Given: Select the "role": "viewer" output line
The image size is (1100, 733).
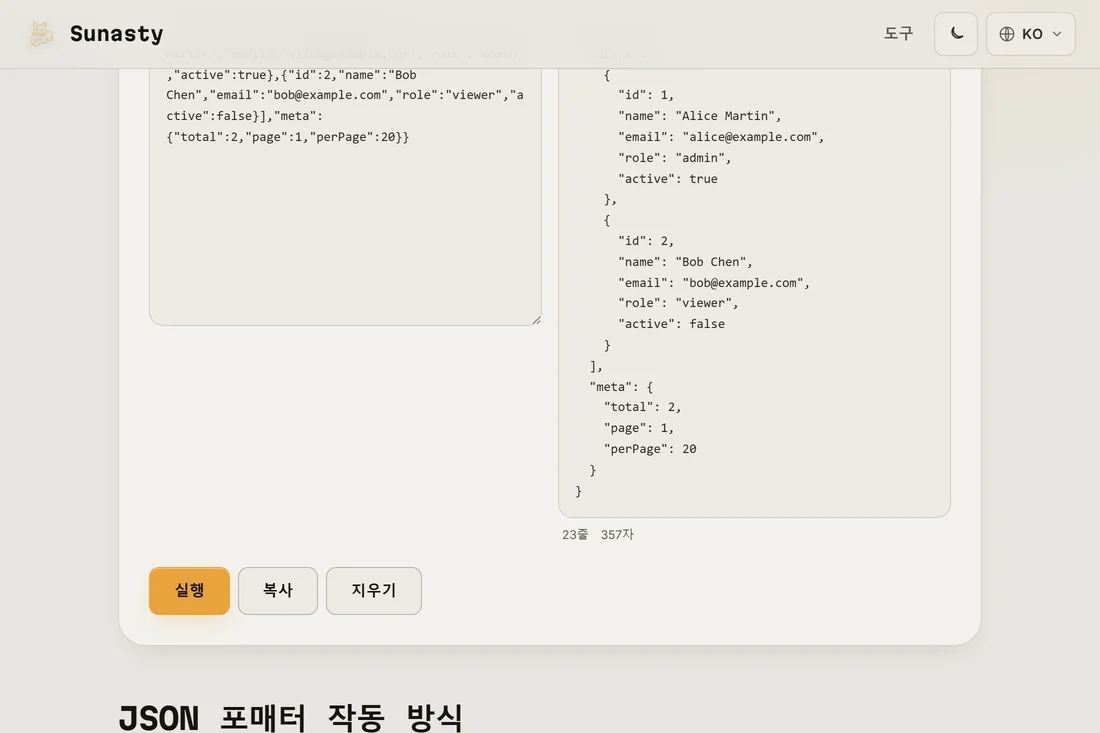Looking at the screenshot, I should (x=678, y=303).
